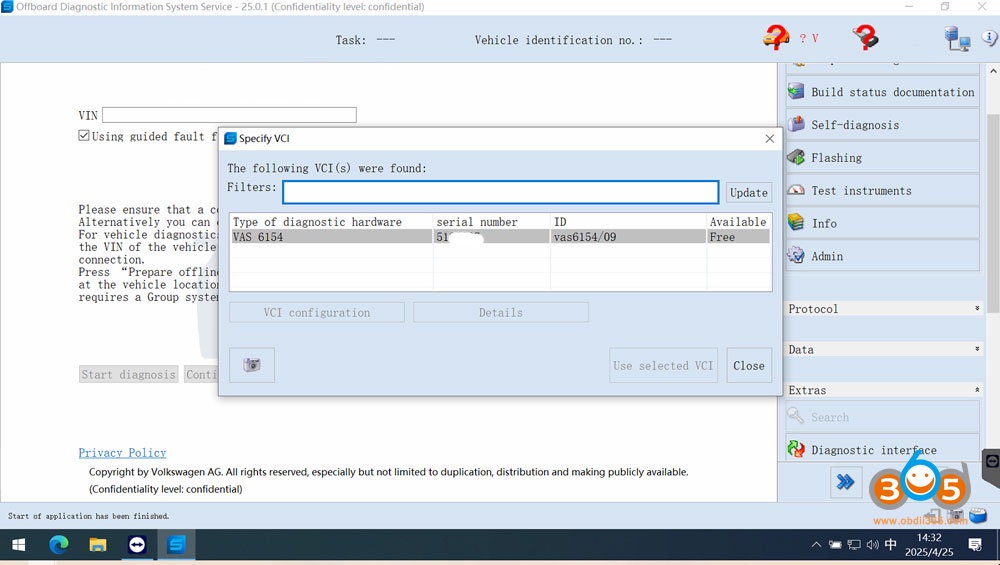Click the network server connection icon
Screen dimensions: 1000x565
coord(957,38)
